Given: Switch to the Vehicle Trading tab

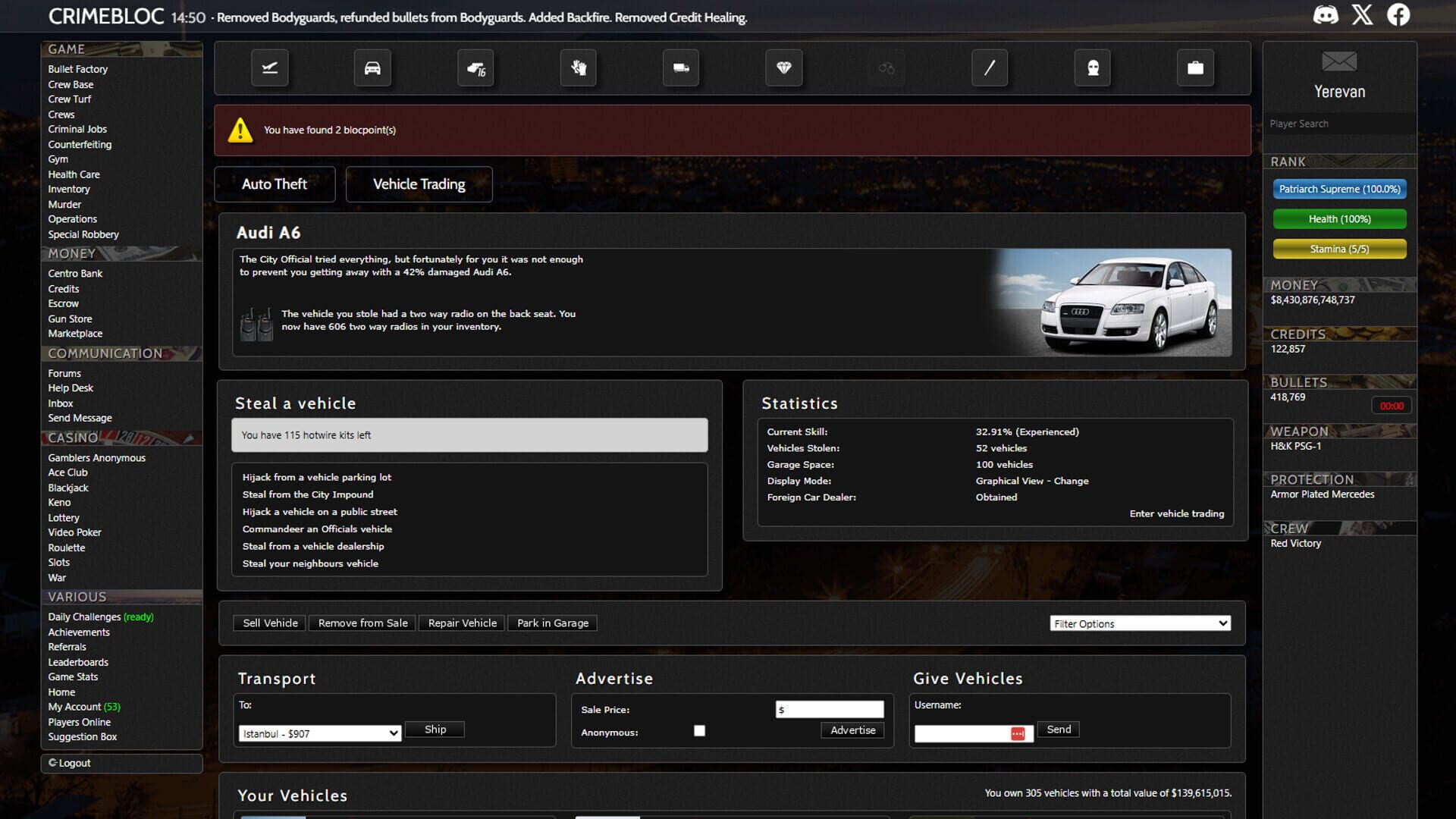Looking at the screenshot, I should coord(419,184).
